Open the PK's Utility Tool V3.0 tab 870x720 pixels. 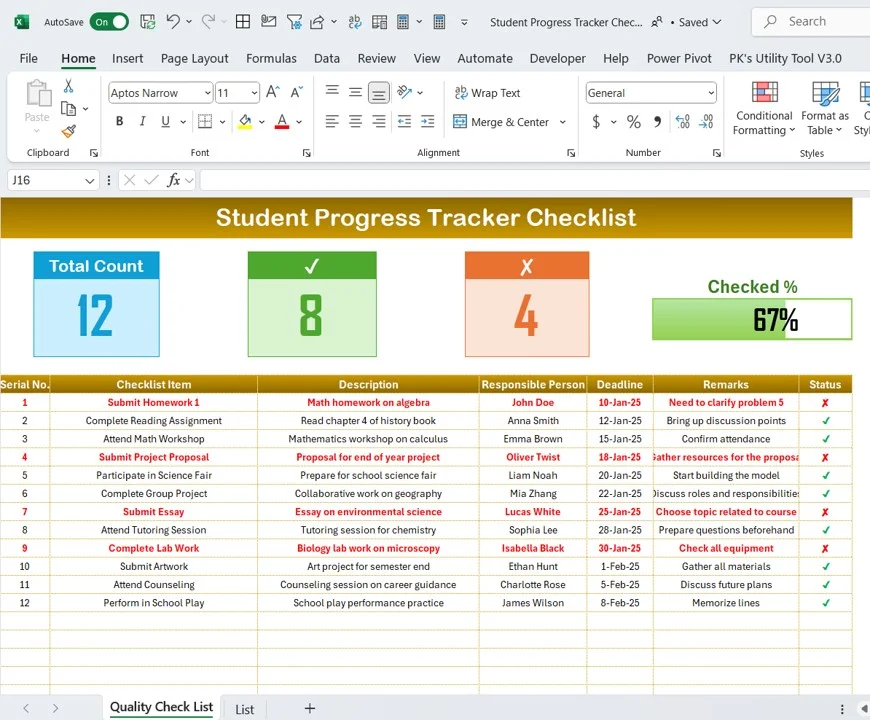[x=785, y=58]
